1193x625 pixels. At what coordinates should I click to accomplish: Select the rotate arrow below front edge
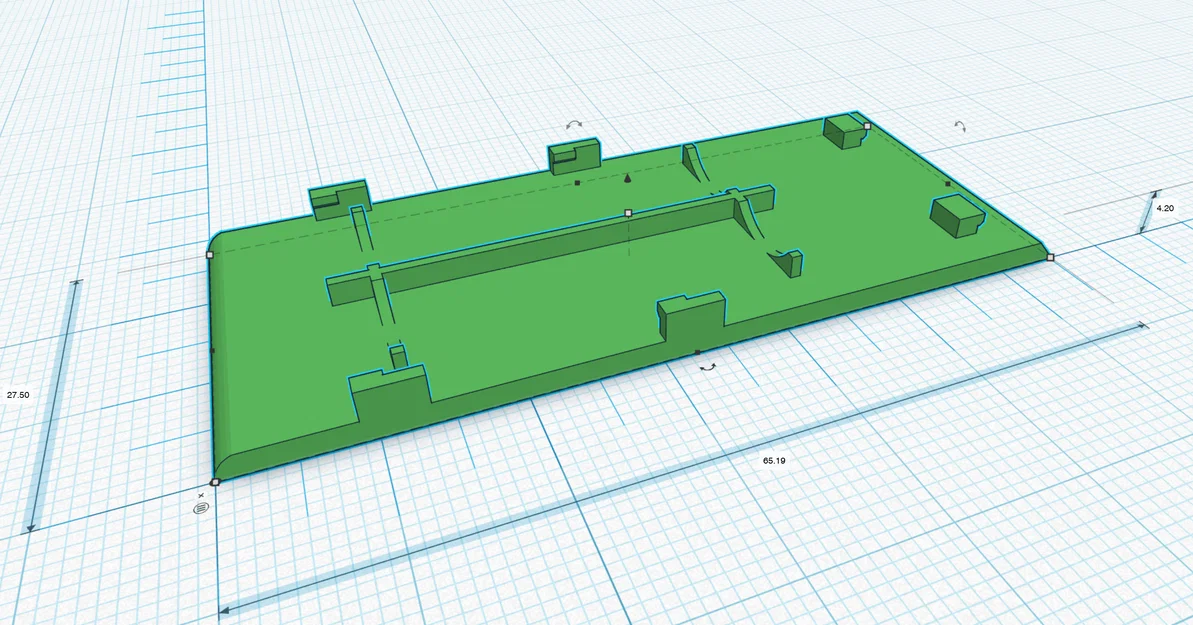[x=708, y=367]
